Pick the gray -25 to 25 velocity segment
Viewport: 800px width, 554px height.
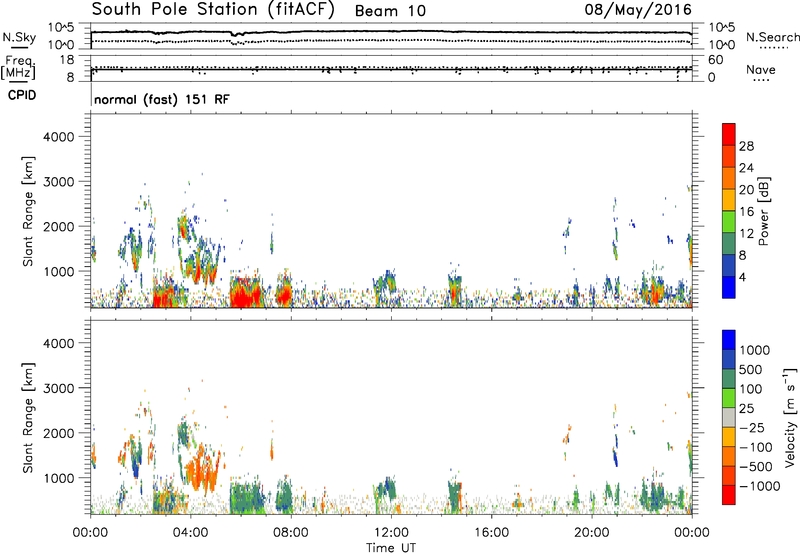click(x=729, y=418)
